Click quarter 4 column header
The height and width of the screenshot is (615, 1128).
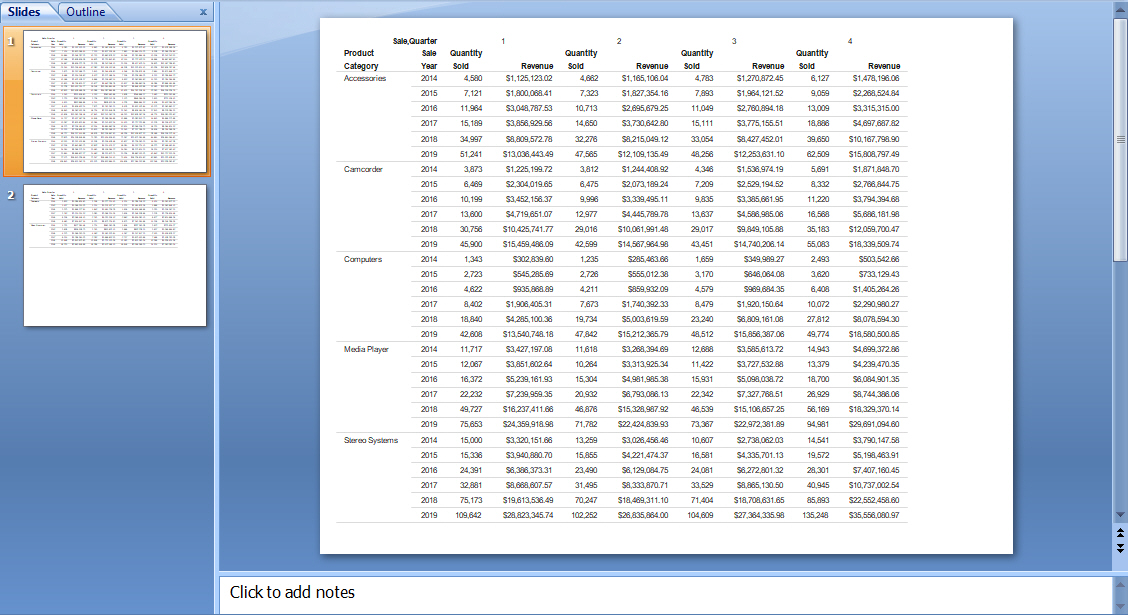point(850,41)
